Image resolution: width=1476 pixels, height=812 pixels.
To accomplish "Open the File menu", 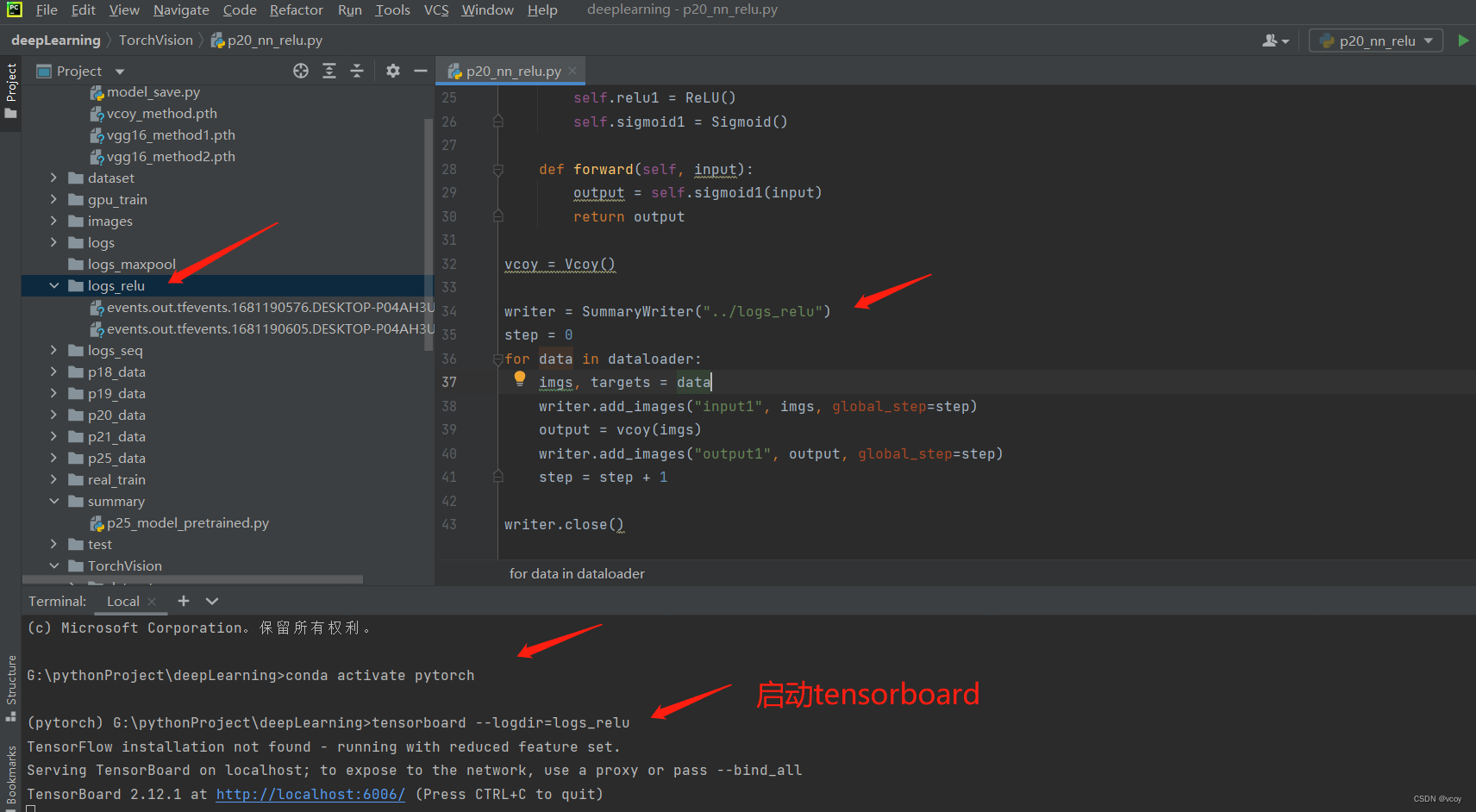I will 47,9.
